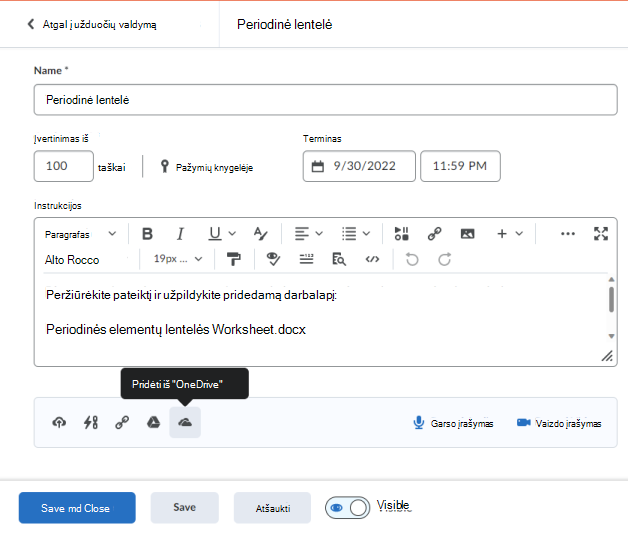This screenshot has height=534, width=628.
Task: Attach an existing activity with the lightning icon
Action: click(91, 423)
